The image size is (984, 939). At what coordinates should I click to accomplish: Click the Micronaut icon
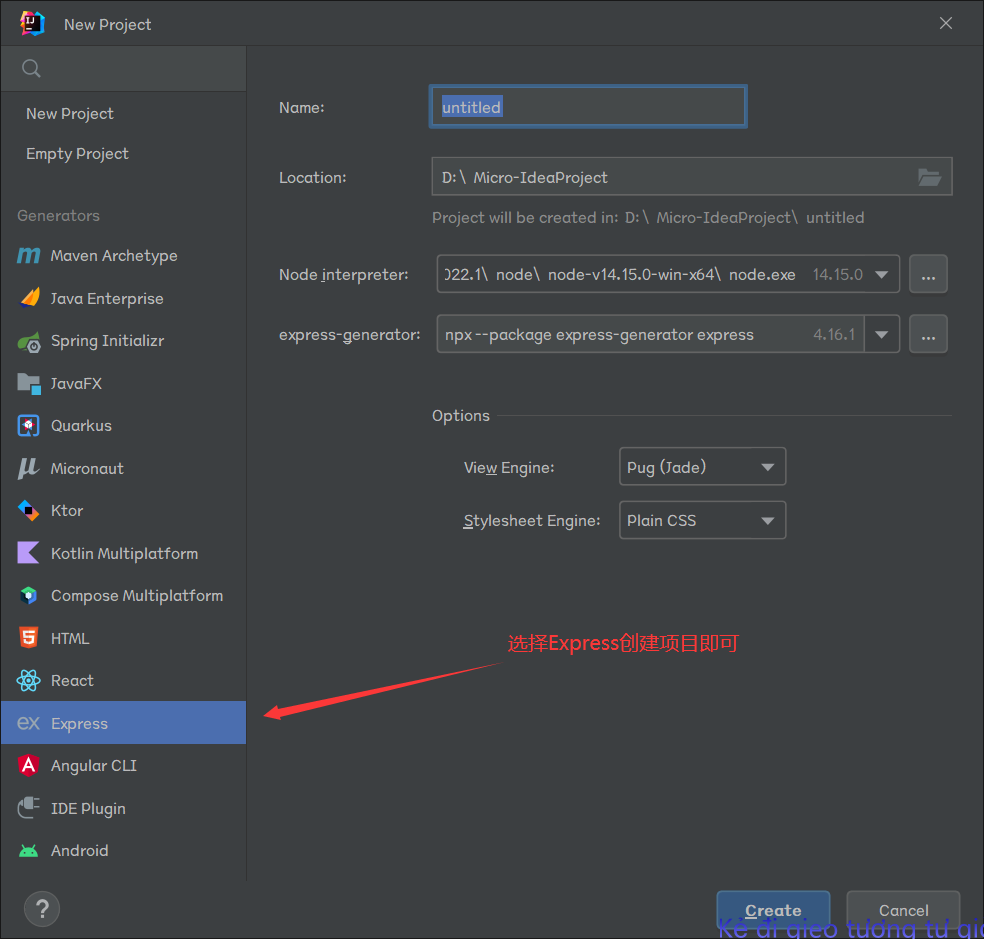coord(28,468)
